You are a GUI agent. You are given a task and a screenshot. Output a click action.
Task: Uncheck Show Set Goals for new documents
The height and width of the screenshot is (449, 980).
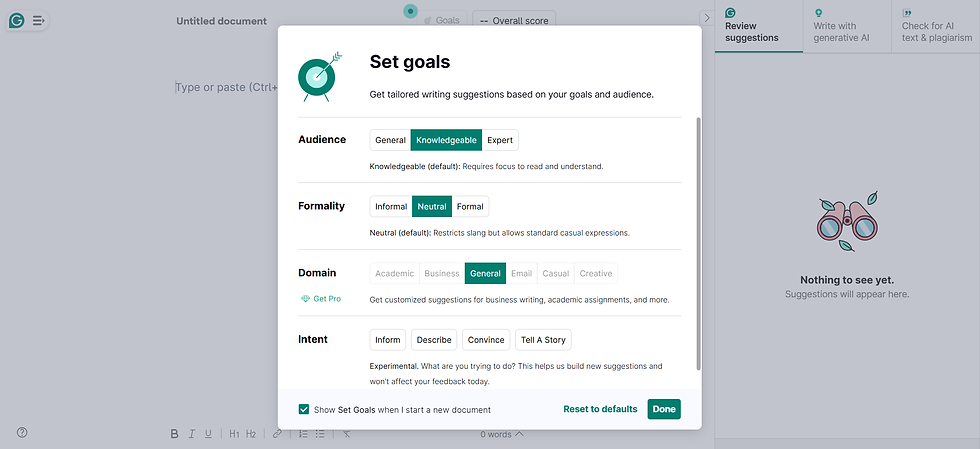tap(304, 410)
